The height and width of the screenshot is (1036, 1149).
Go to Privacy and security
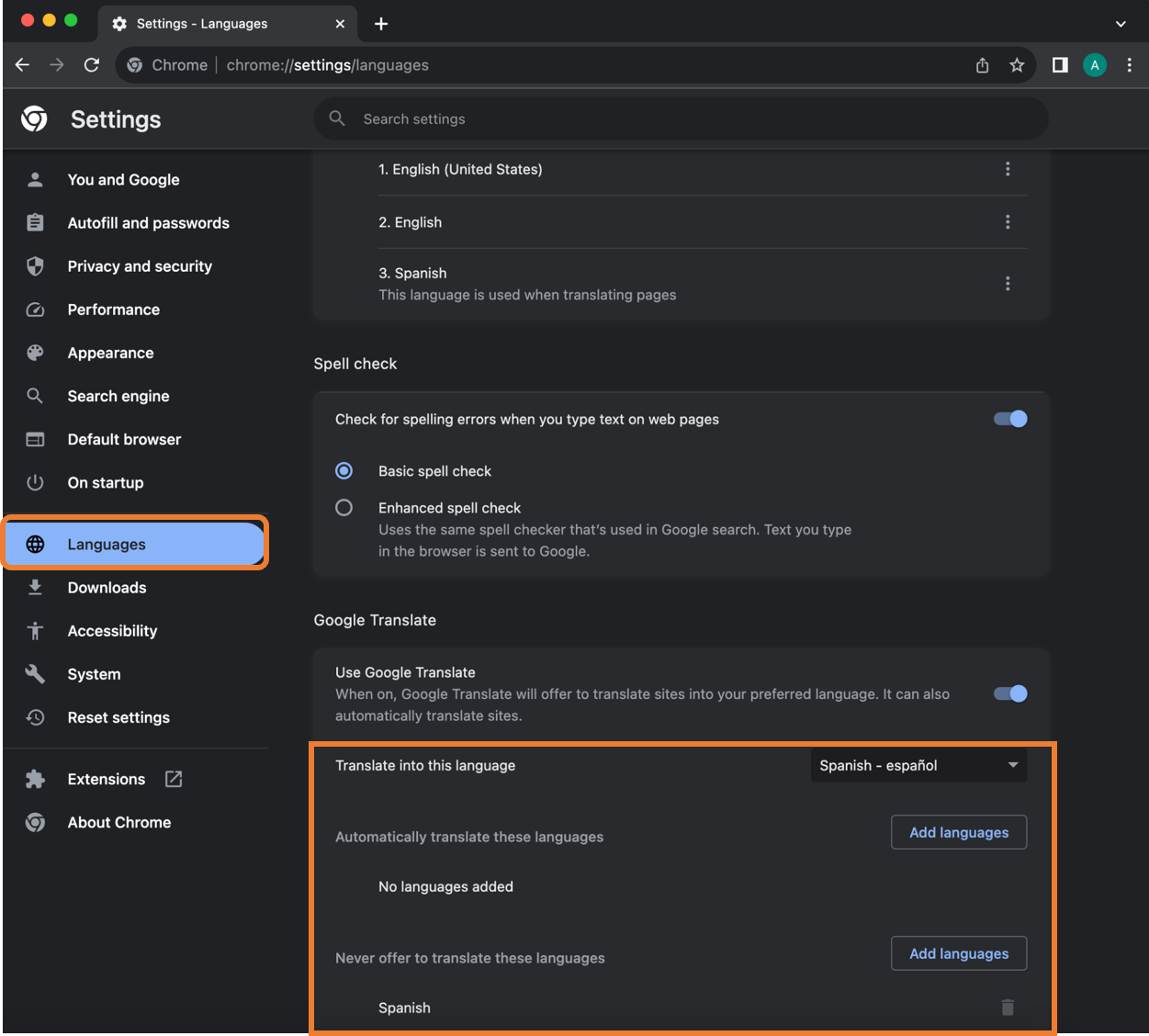click(x=140, y=266)
